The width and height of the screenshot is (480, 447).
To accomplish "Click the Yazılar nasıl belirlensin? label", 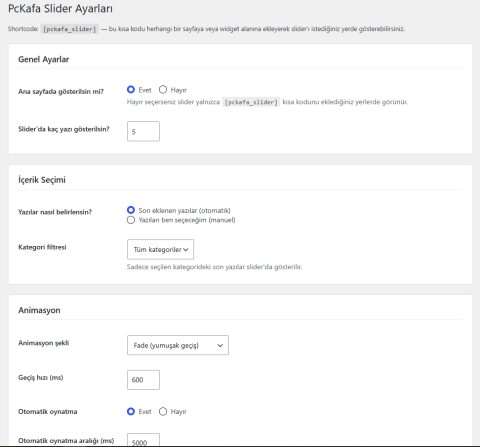I will 55,212.
